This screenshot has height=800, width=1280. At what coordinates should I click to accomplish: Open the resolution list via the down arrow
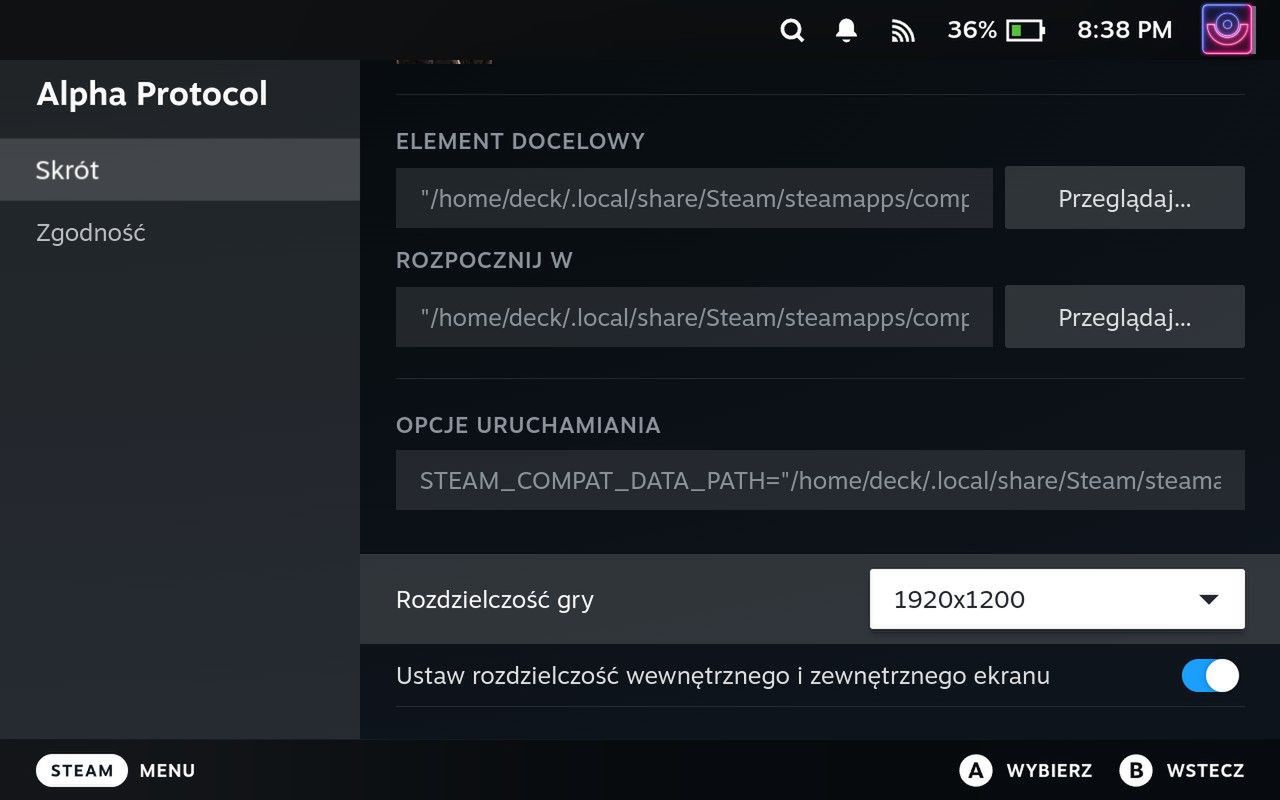[1207, 598]
